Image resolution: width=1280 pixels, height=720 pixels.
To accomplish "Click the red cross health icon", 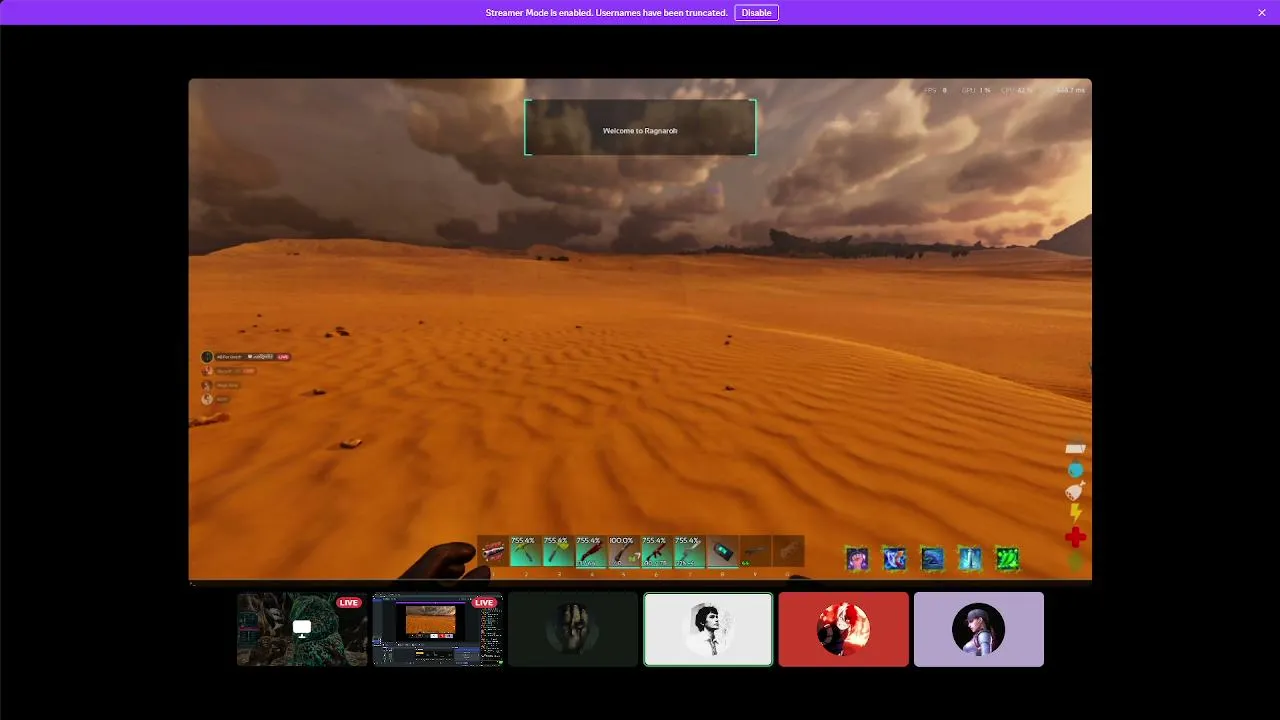I will pyautogui.click(x=1075, y=538).
